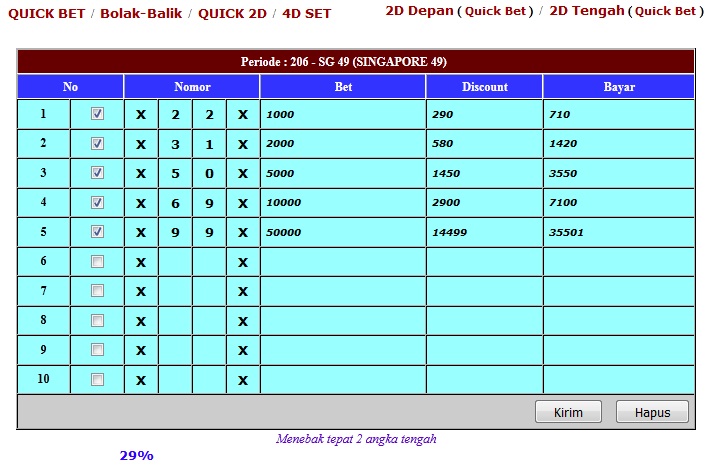The height and width of the screenshot is (470, 716).
Task: Tick the checkbox in row 6
Action: tap(97, 261)
